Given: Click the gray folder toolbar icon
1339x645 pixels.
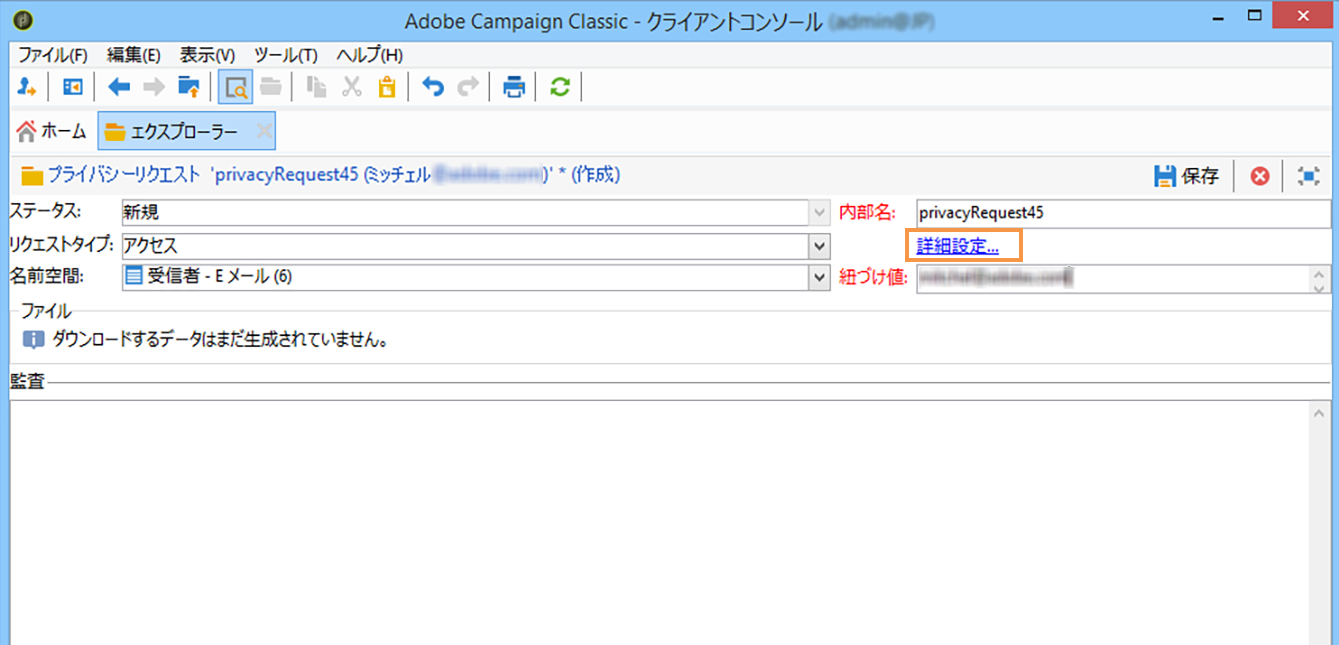Looking at the screenshot, I should coord(270,87).
